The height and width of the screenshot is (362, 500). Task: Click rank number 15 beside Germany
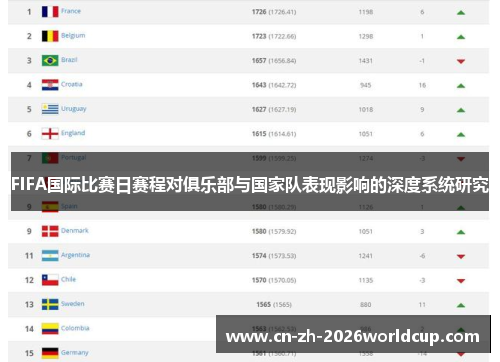point(29,353)
